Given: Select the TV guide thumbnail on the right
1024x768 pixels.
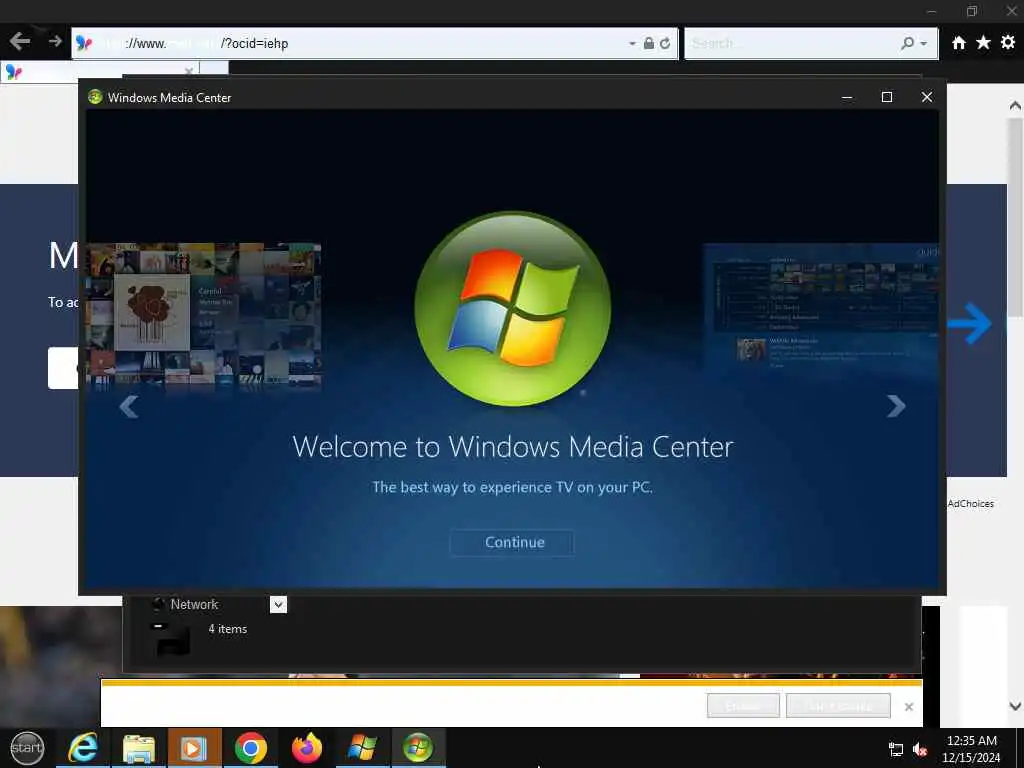Looking at the screenshot, I should tap(821, 307).
